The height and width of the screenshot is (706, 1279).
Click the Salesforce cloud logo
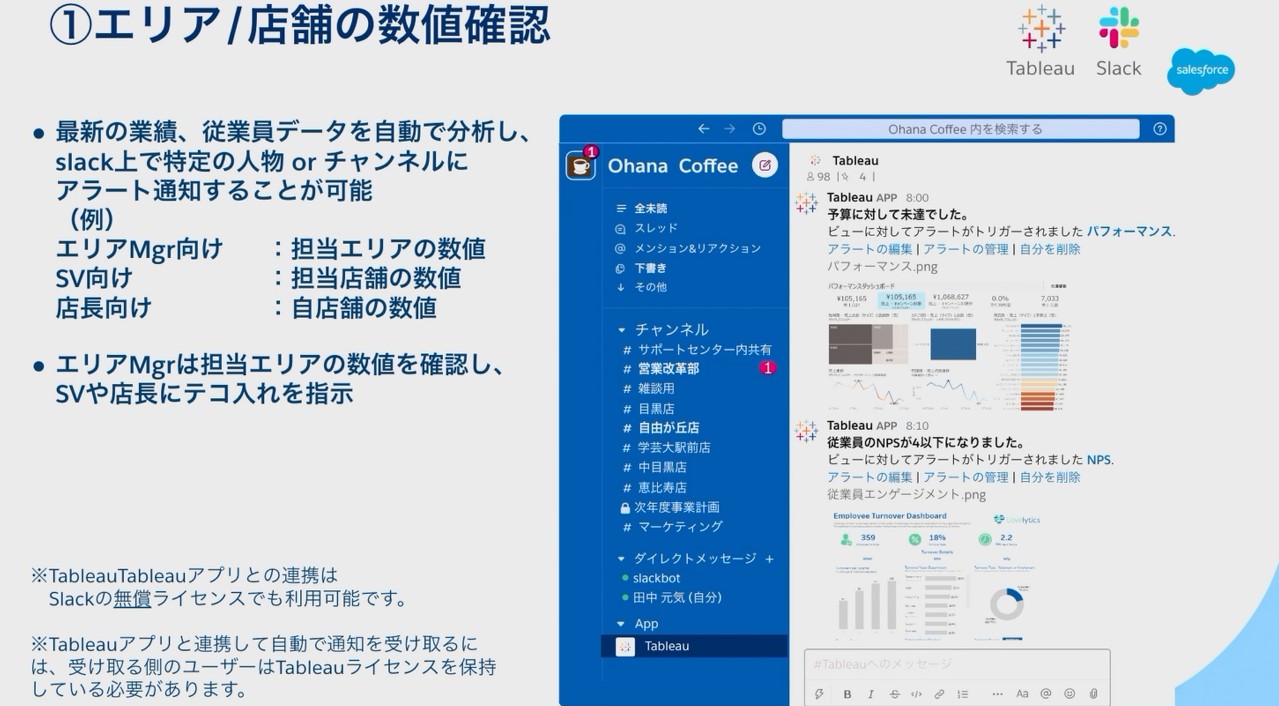tap(1200, 70)
